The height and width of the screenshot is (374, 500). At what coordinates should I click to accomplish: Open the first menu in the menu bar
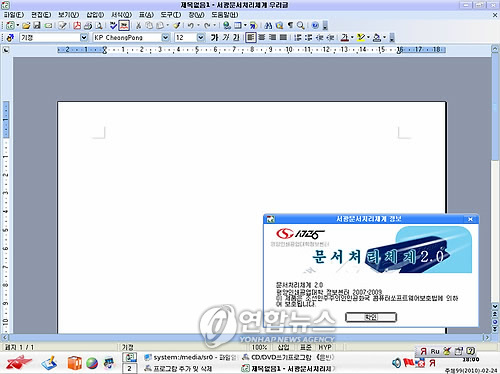[x=14, y=15]
